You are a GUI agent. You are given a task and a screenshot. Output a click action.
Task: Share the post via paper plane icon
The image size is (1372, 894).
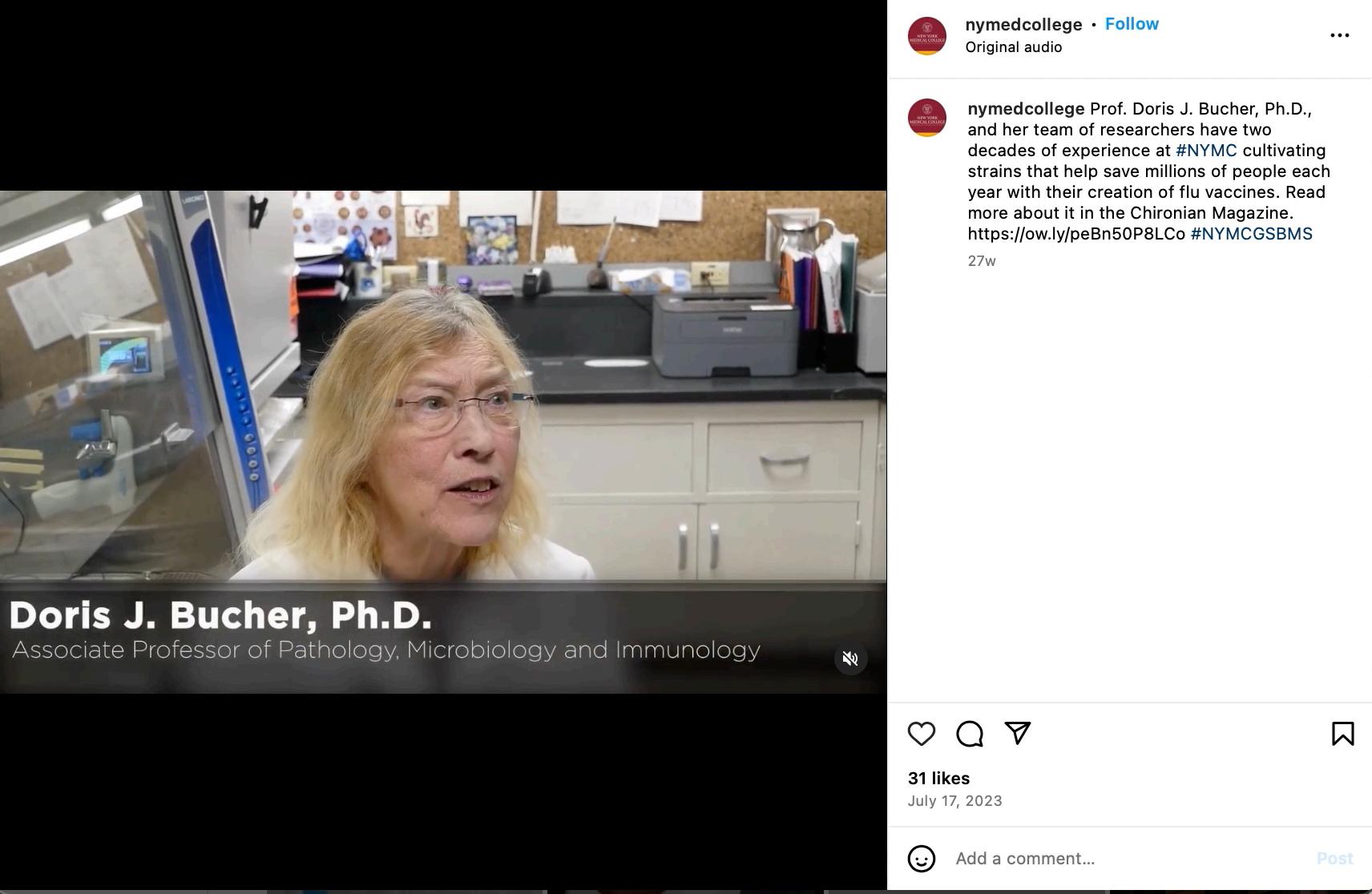click(1018, 734)
